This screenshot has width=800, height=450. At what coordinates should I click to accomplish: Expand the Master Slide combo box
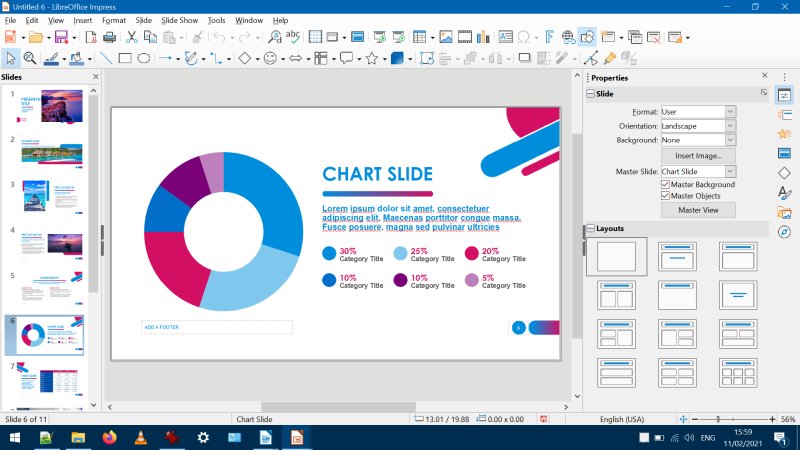pyautogui.click(x=730, y=172)
